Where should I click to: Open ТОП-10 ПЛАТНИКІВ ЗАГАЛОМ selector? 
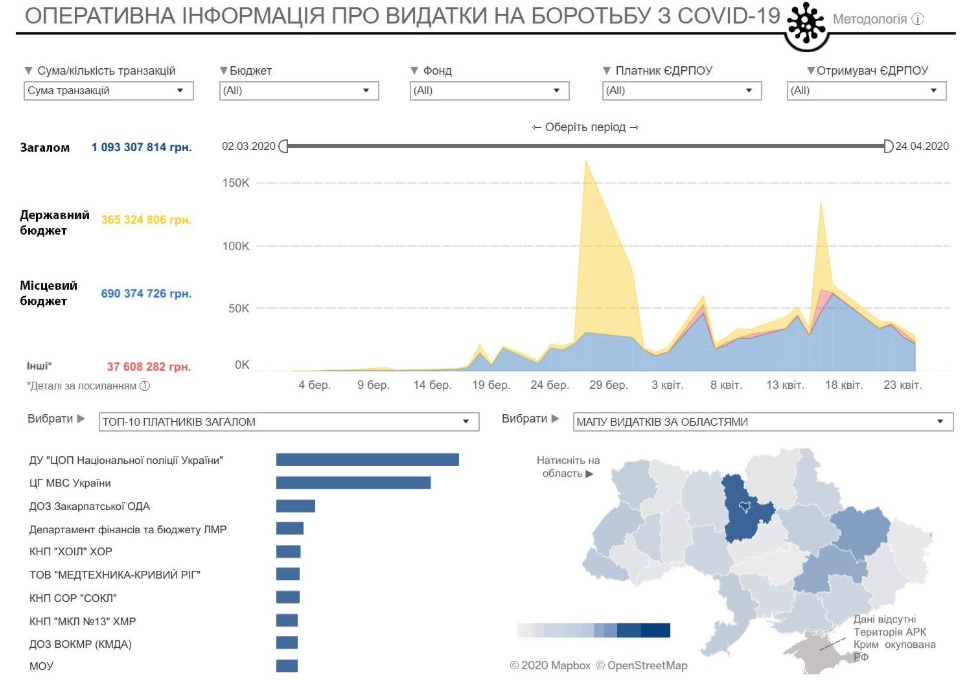tap(289, 422)
